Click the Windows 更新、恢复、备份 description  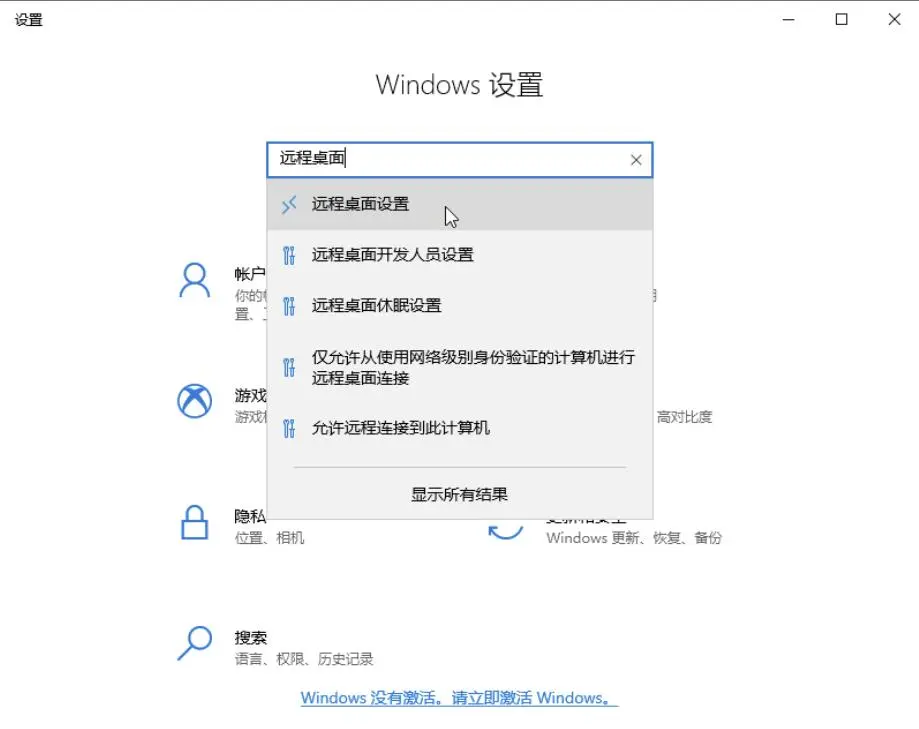(x=634, y=538)
